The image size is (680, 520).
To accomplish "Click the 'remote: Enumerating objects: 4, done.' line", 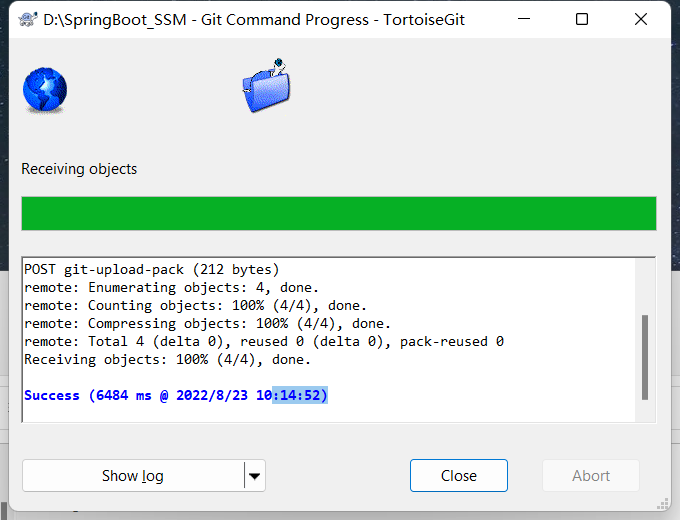I will tap(171, 288).
